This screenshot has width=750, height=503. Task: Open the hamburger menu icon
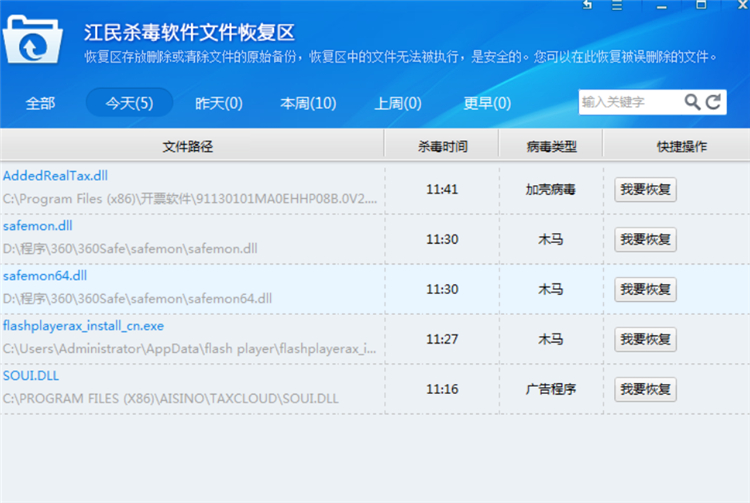coord(616,6)
